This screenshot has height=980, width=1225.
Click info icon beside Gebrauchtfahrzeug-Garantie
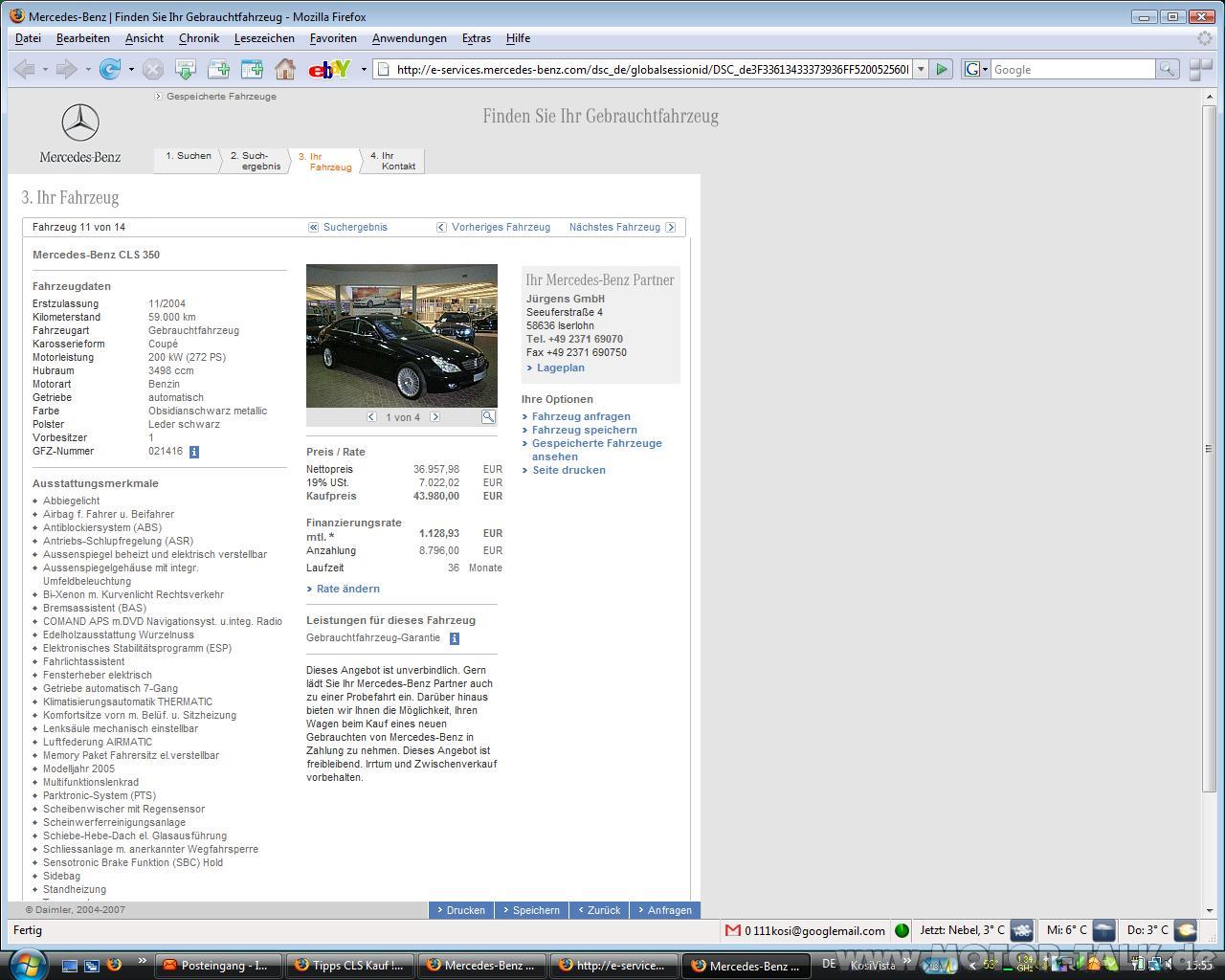coord(455,638)
